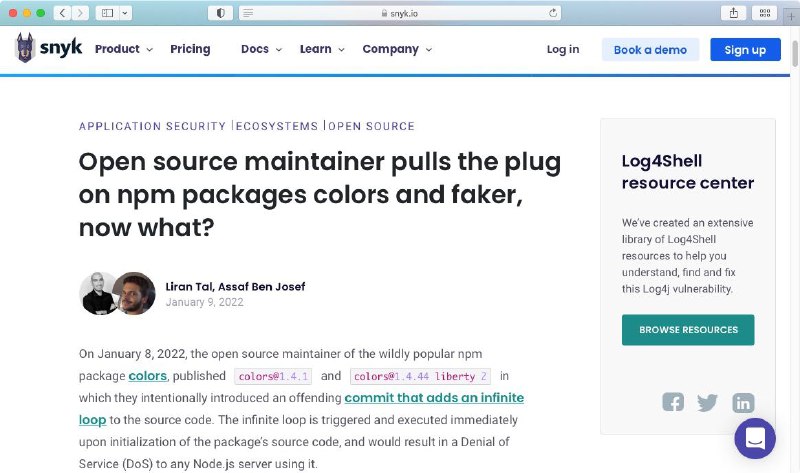Click the page vertical scrollbar
Image resolution: width=800 pixels, height=473 pixels.
(794, 53)
